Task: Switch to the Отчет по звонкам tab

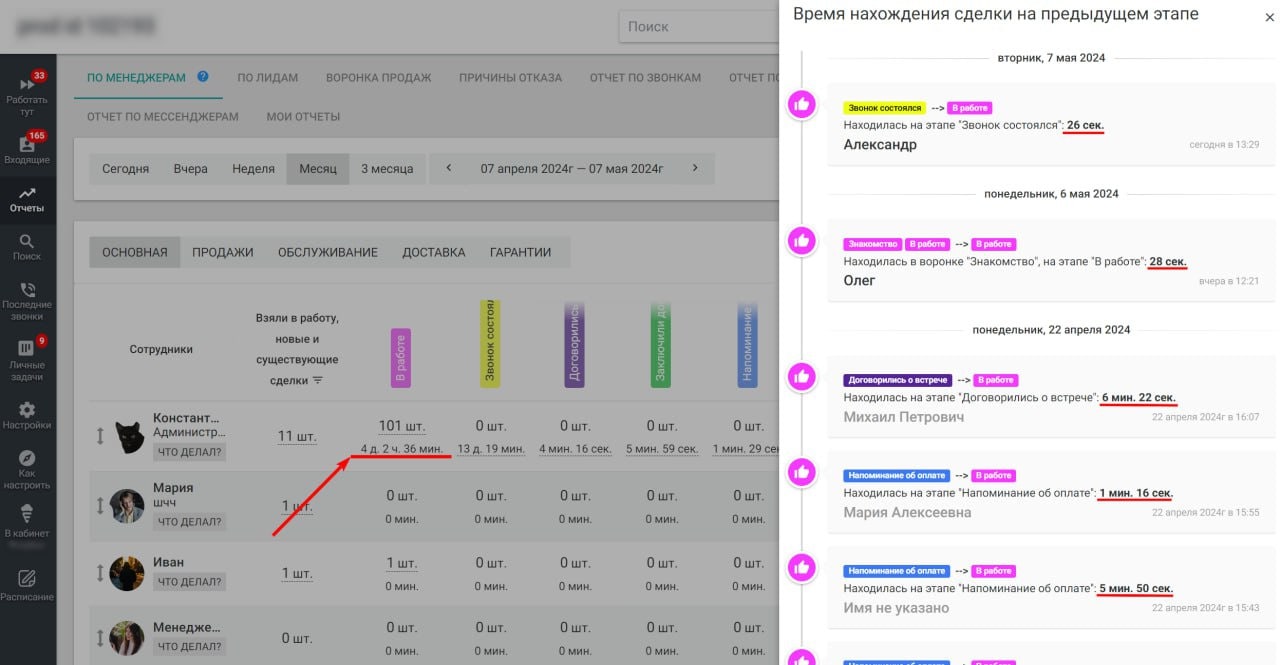Action: tap(645, 77)
